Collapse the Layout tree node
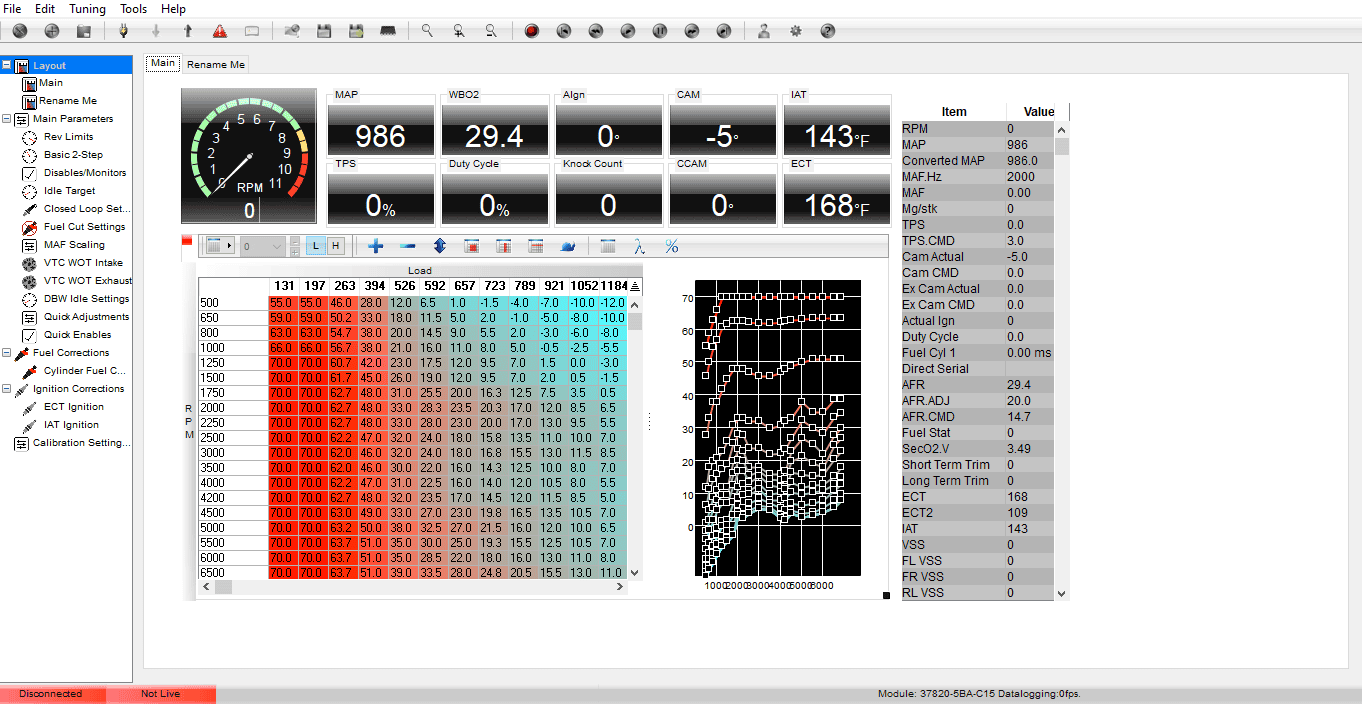Screen dimensions: 1362x704 [x=7, y=65]
